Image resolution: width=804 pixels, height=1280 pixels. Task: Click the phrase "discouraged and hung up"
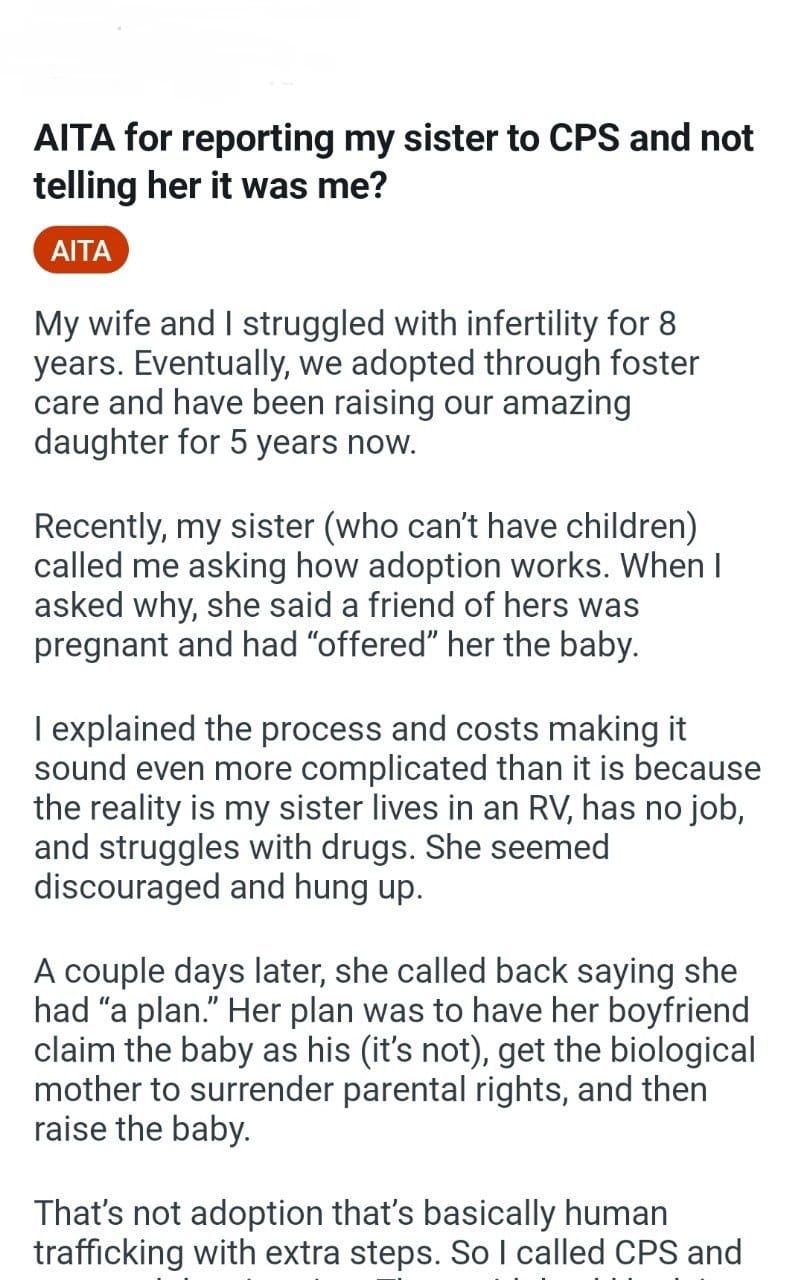click(228, 888)
